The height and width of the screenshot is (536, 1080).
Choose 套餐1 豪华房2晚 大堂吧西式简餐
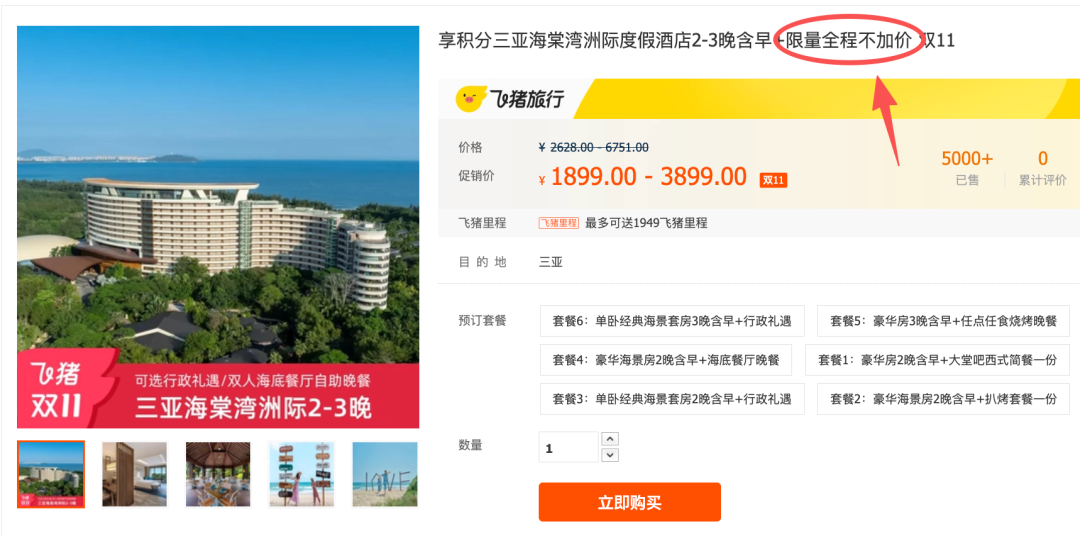pyautogui.click(x=937, y=360)
